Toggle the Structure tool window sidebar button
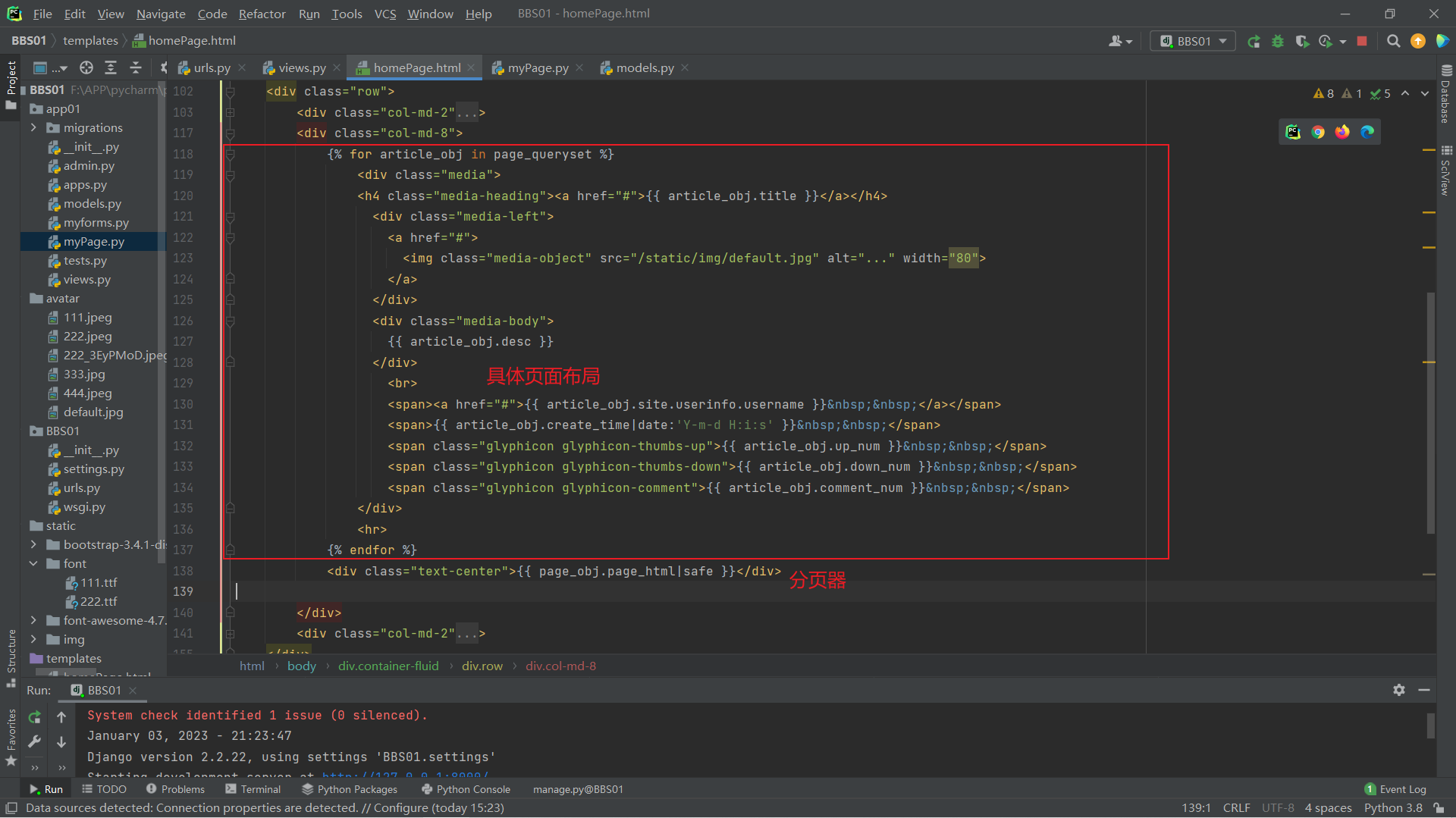Screen dimensions: 1456x818 coord(11,657)
